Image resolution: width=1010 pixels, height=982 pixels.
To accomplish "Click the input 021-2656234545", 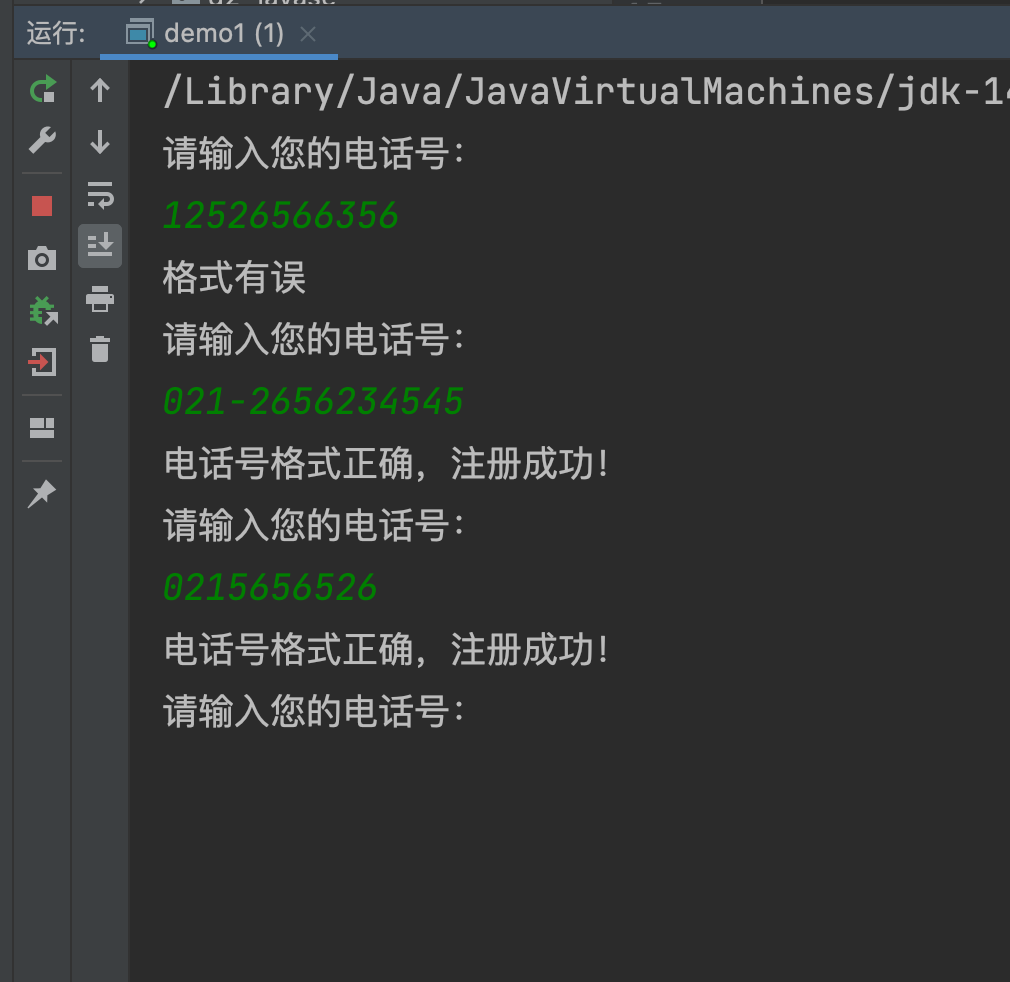I will pyautogui.click(x=313, y=401).
